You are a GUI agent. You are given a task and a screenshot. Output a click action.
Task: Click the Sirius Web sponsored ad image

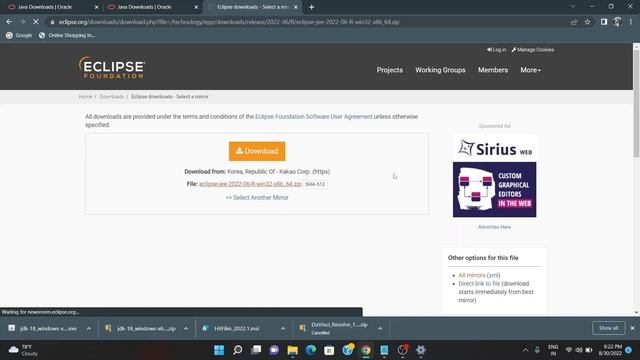click(x=494, y=177)
